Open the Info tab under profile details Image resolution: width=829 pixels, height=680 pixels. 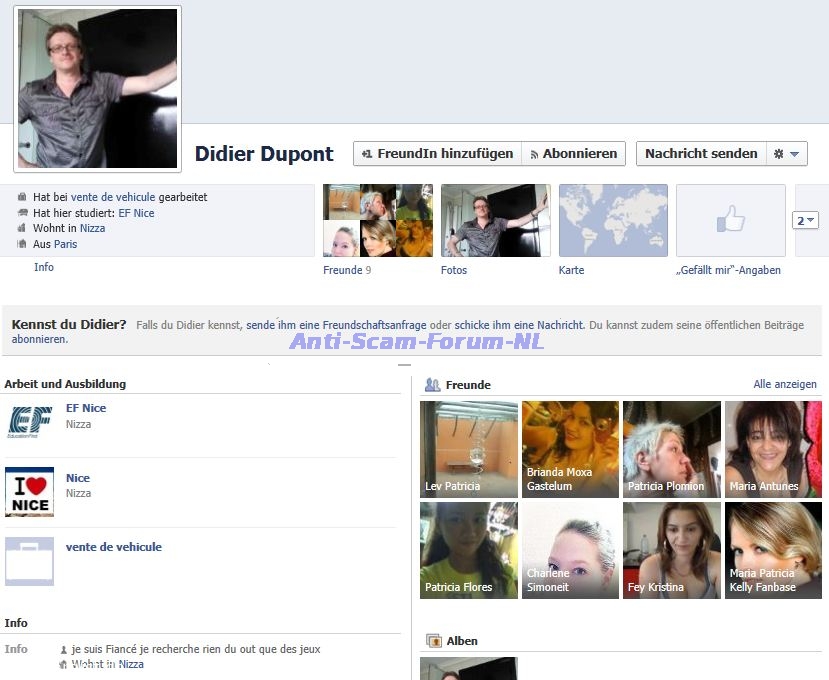(x=44, y=267)
